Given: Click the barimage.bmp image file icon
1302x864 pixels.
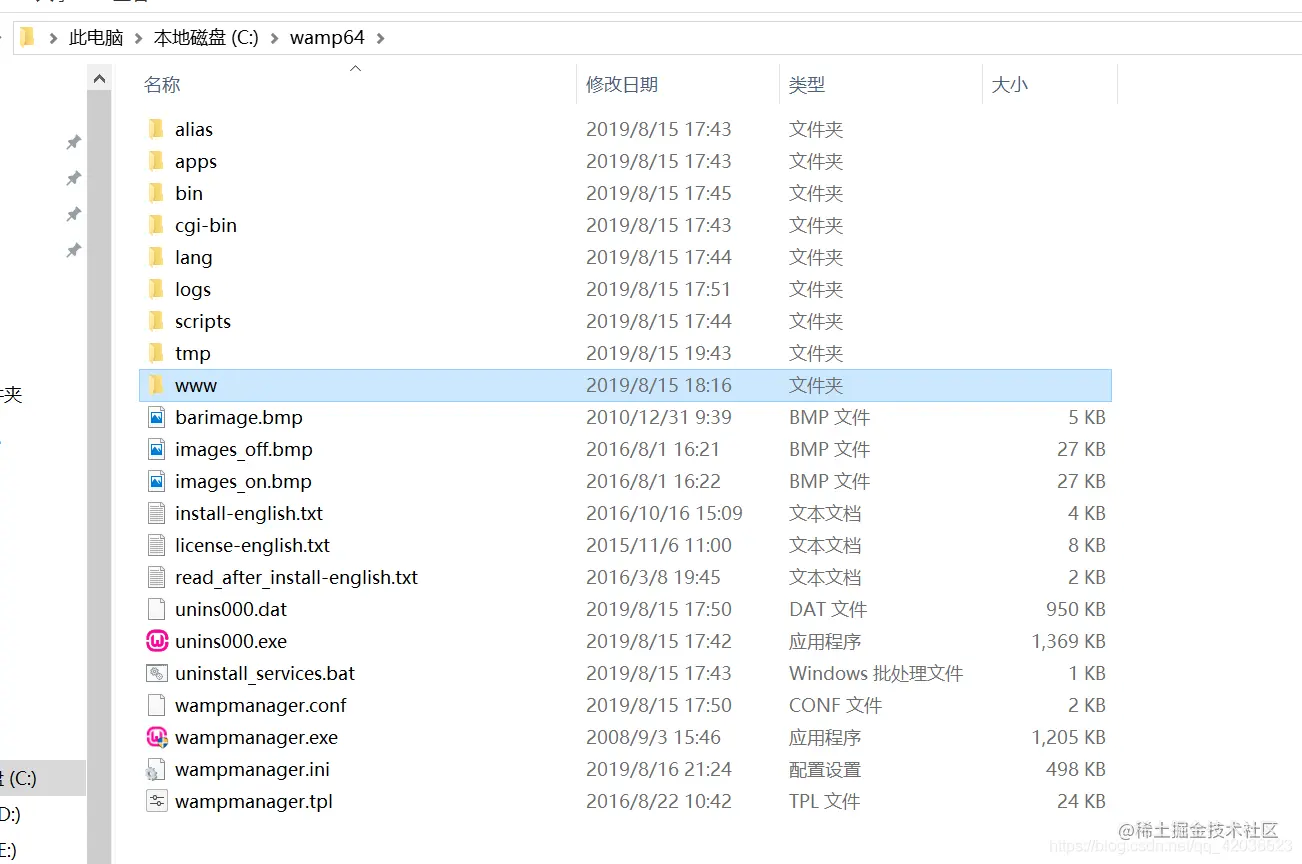Looking at the screenshot, I should [156, 417].
